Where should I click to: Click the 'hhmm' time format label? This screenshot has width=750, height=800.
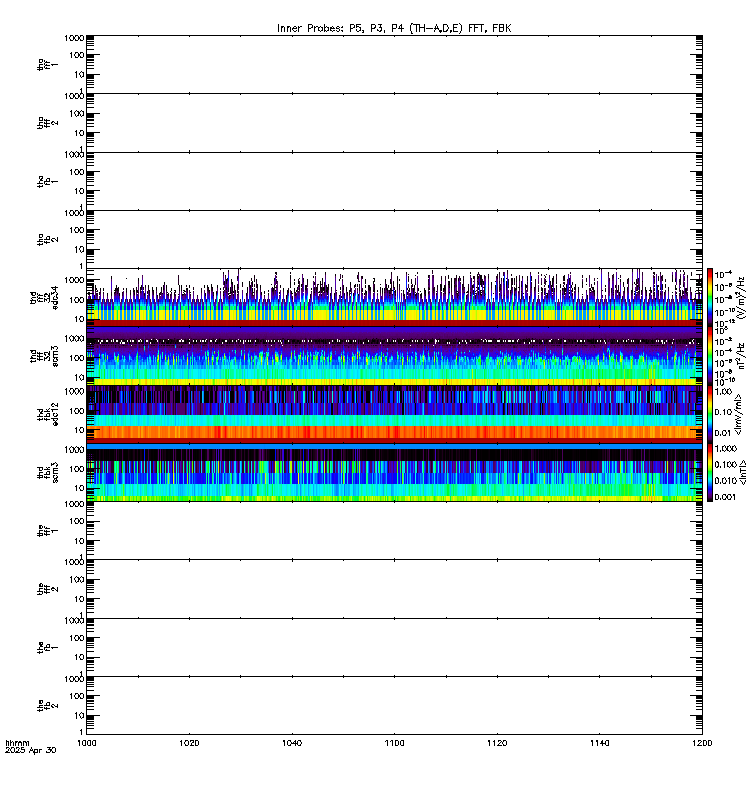coord(17,743)
